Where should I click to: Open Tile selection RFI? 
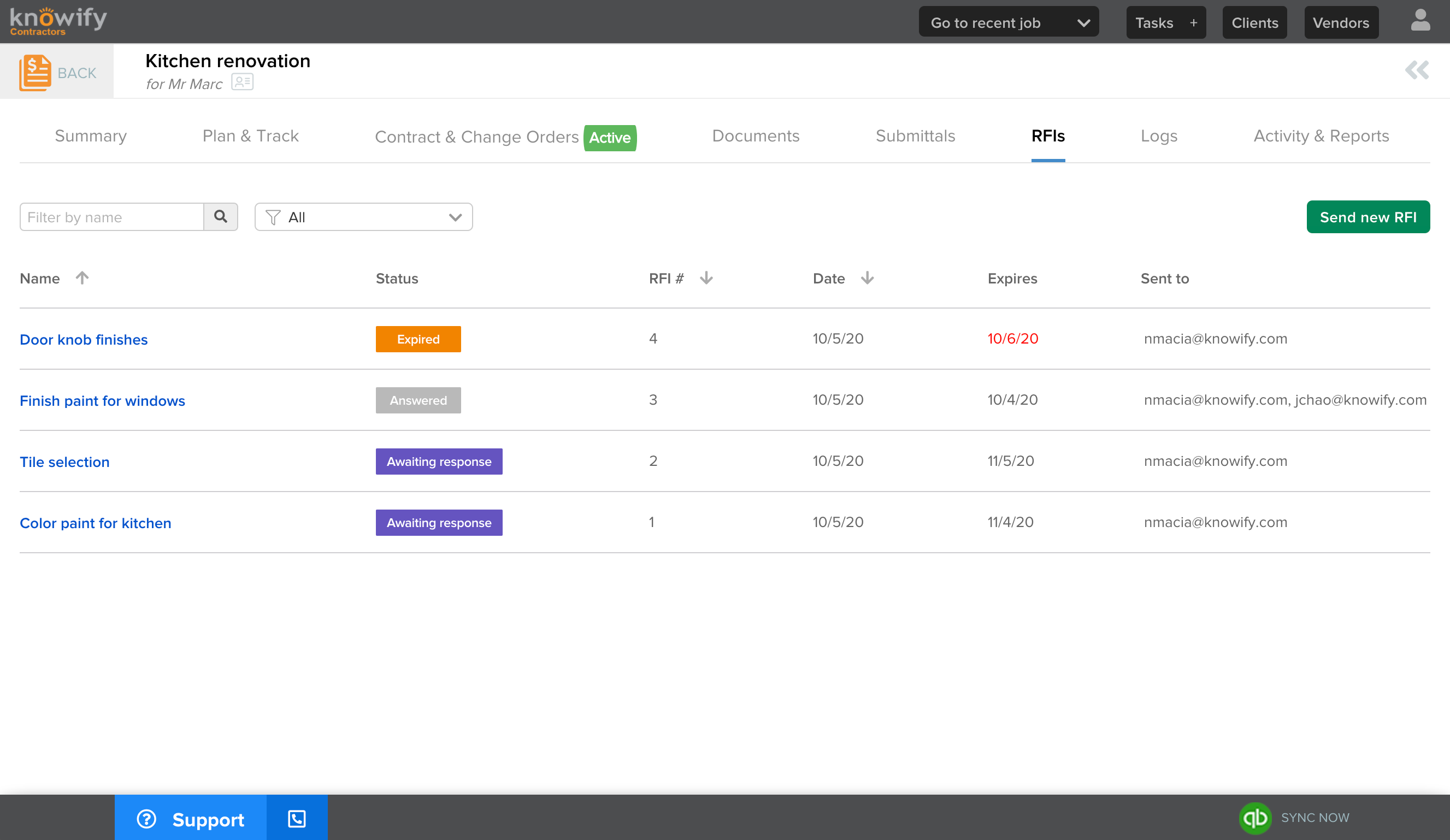pyautogui.click(x=64, y=462)
